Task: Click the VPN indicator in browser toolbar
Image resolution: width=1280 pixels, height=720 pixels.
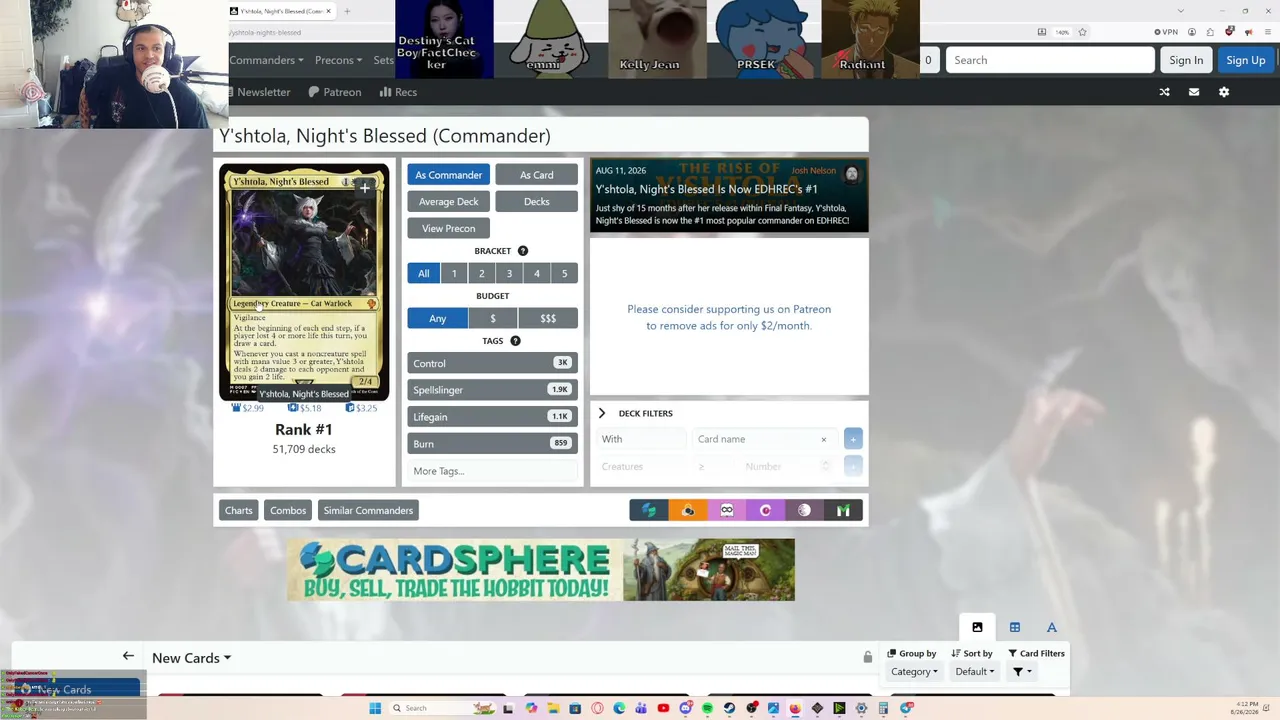Action: coord(1165,32)
